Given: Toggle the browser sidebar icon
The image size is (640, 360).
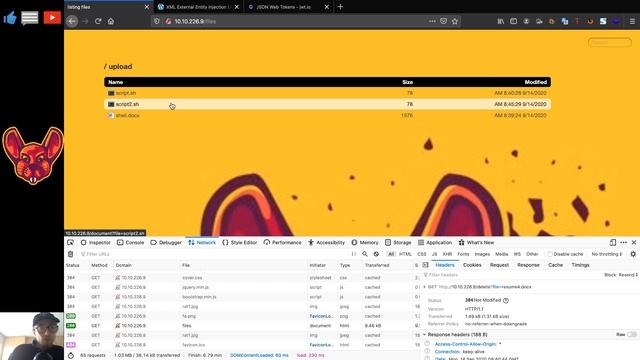Looking at the screenshot, I should pyautogui.click(x=513, y=21).
